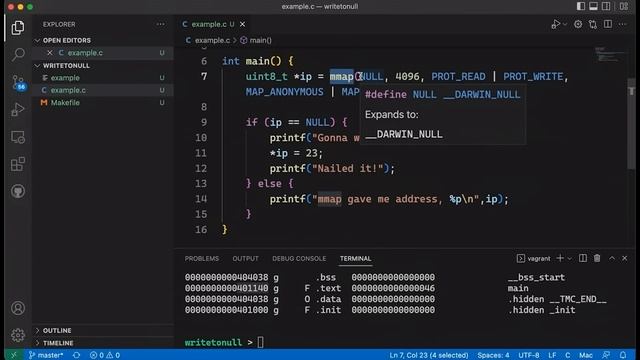Viewport: 640px width, 360px height.
Task: Open Source Control view with badge
Action: click(18, 82)
